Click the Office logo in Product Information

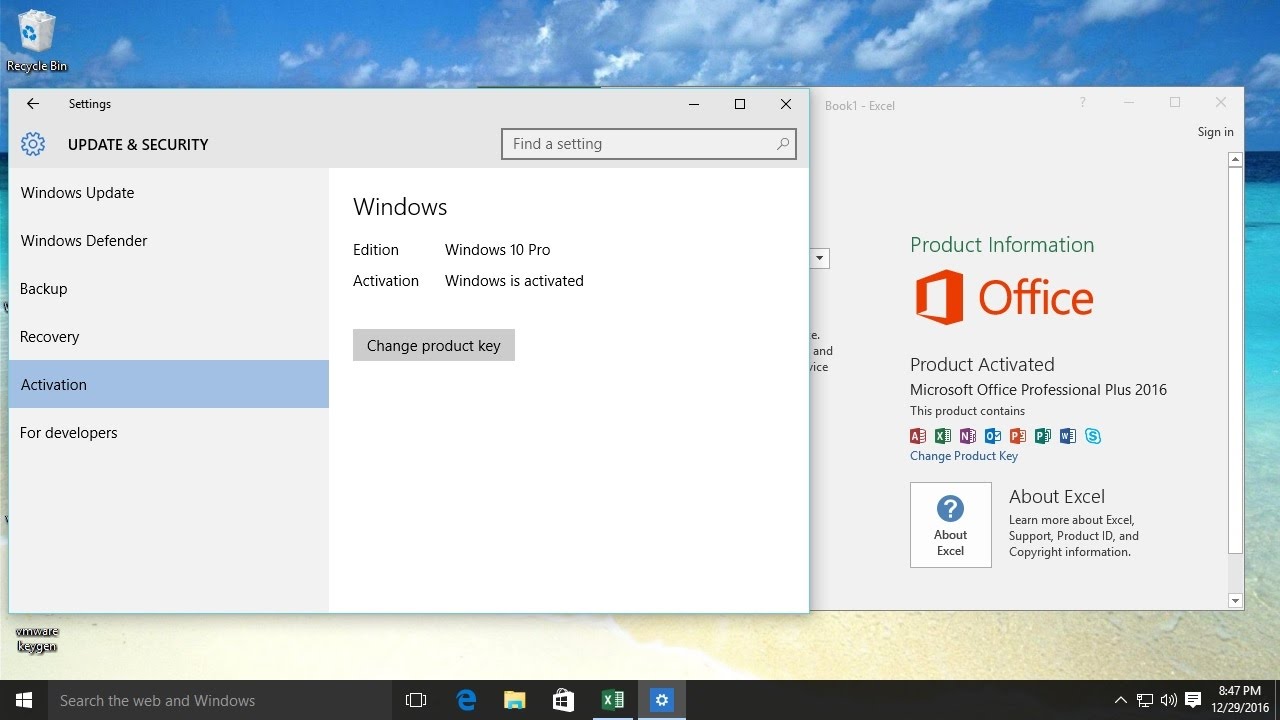click(x=1004, y=297)
